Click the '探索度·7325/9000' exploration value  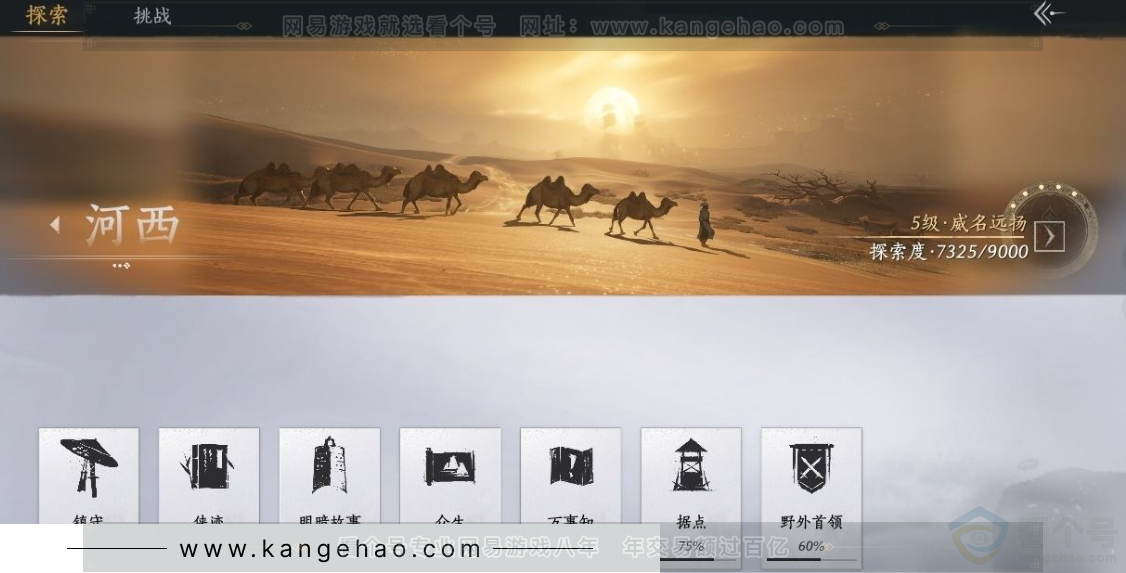click(x=949, y=251)
